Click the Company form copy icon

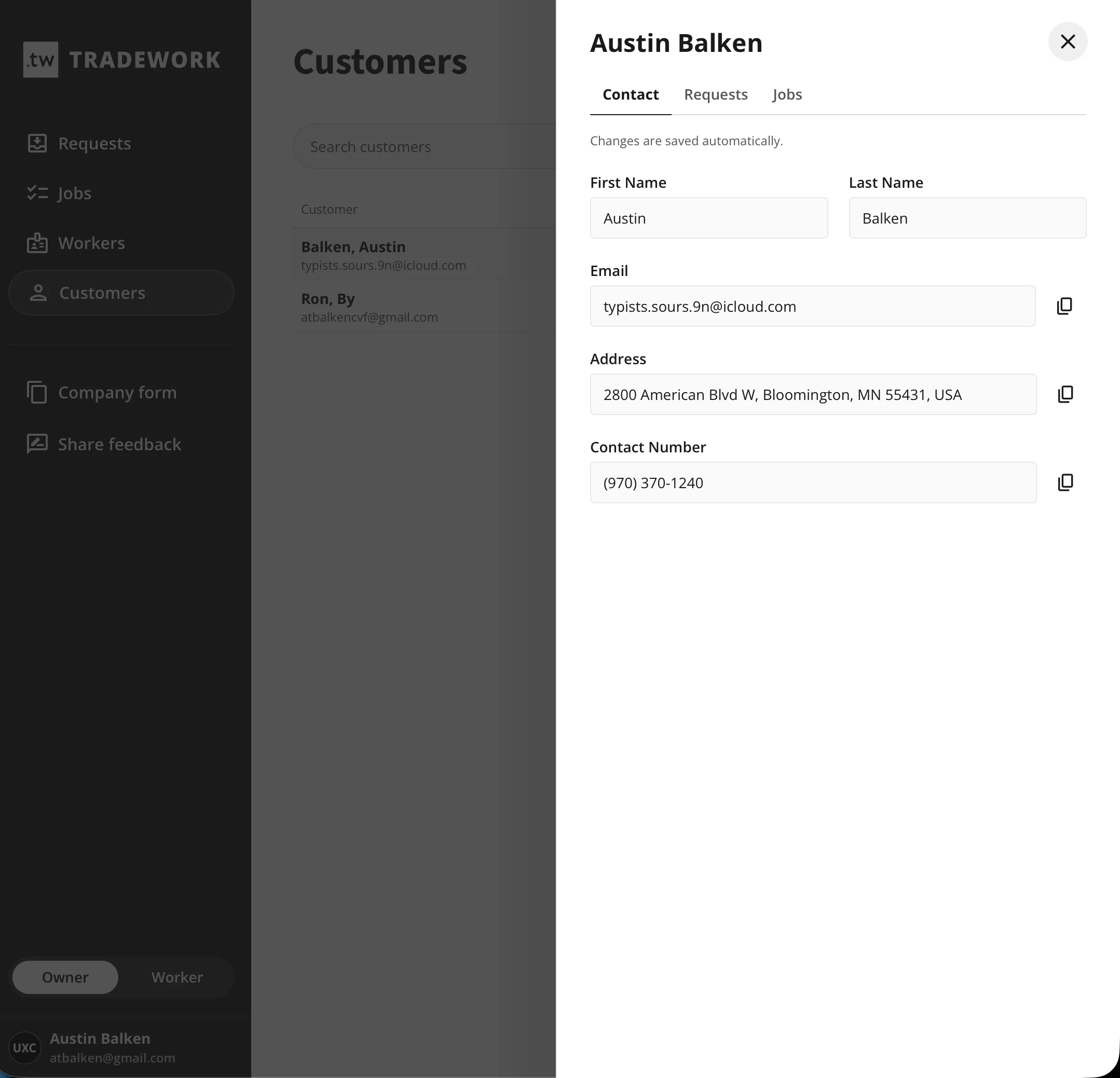tap(37, 393)
